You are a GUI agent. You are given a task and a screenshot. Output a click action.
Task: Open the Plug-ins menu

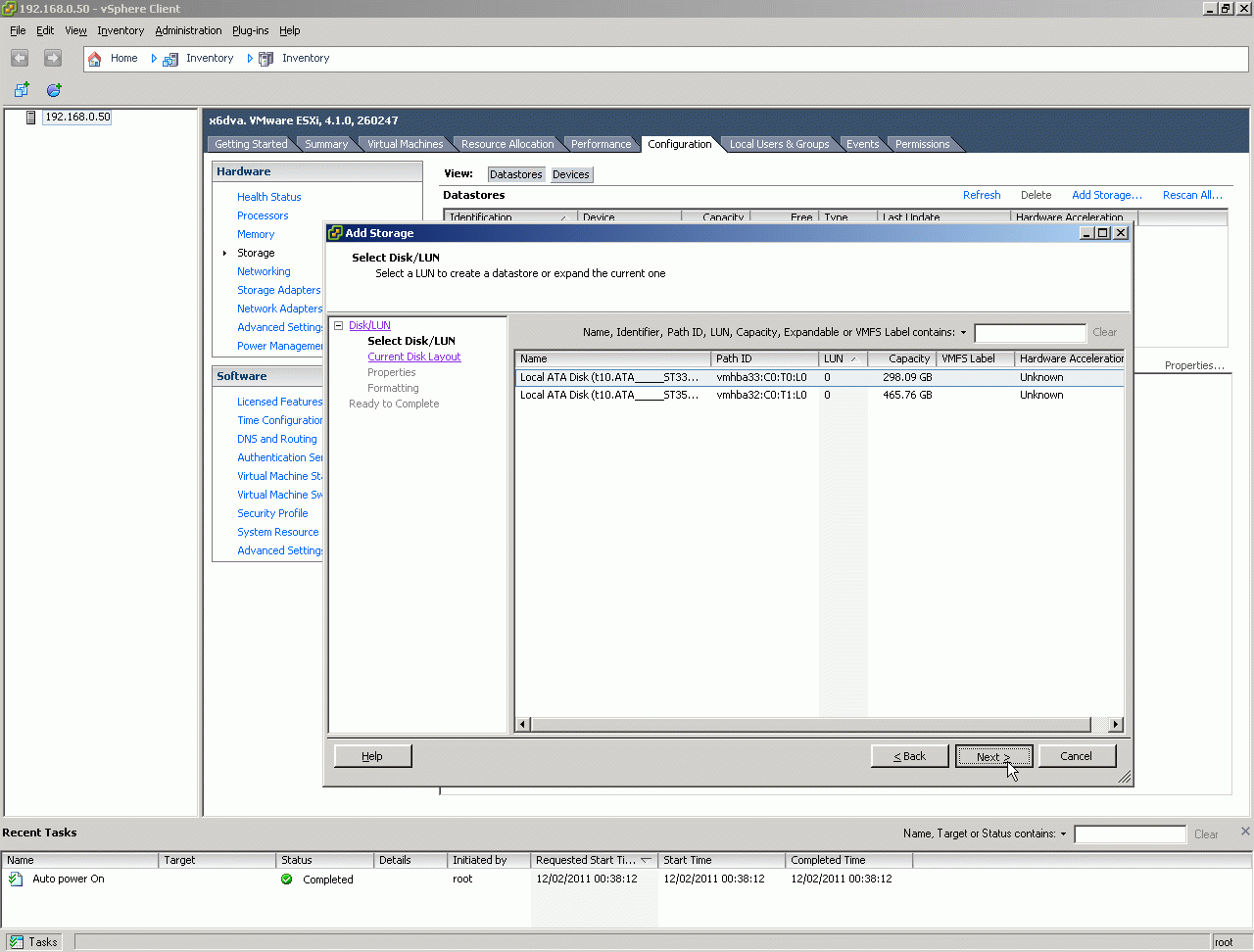(x=250, y=30)
